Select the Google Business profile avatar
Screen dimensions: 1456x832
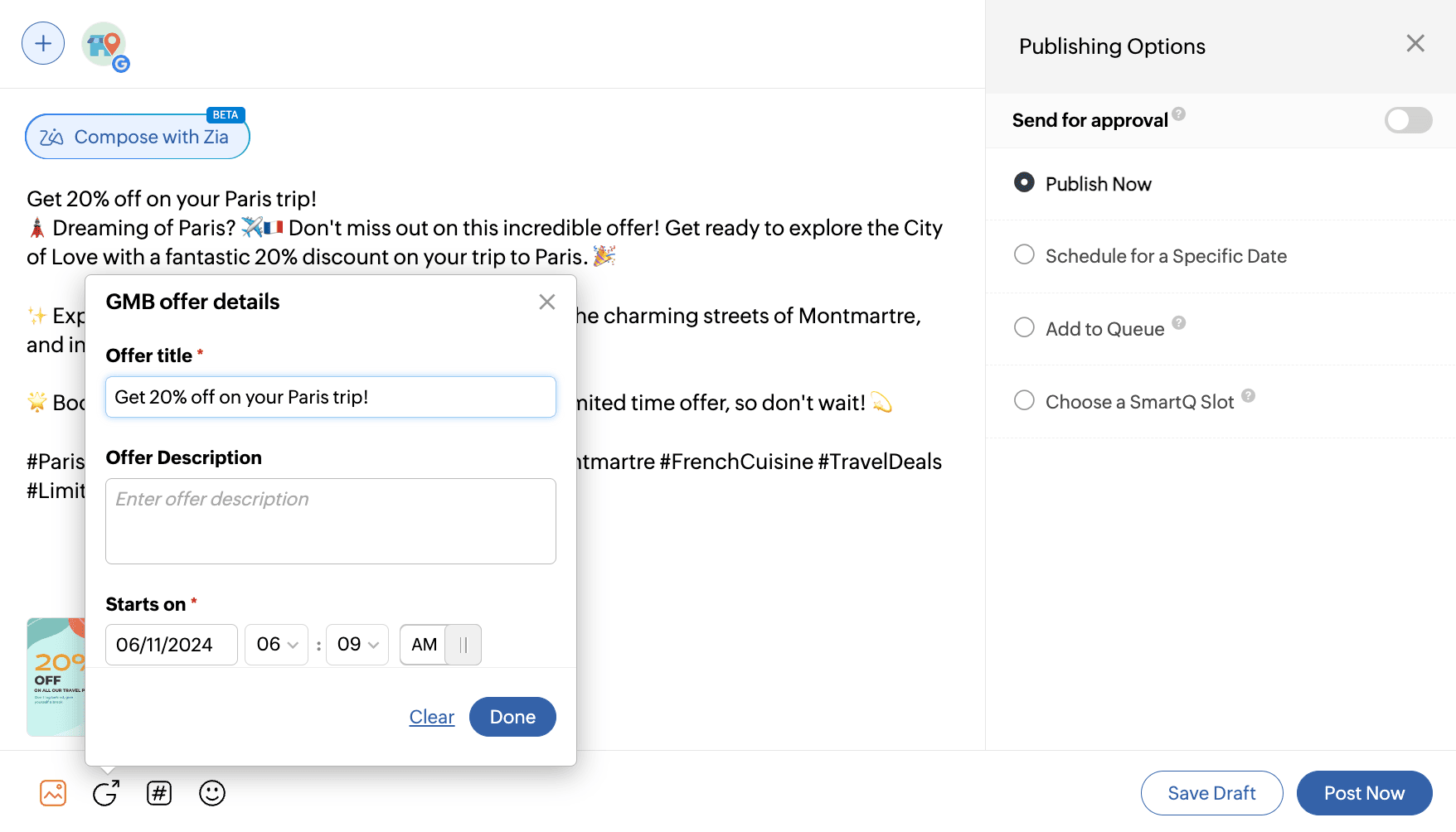pyautogui.click(x=104, y=45)
